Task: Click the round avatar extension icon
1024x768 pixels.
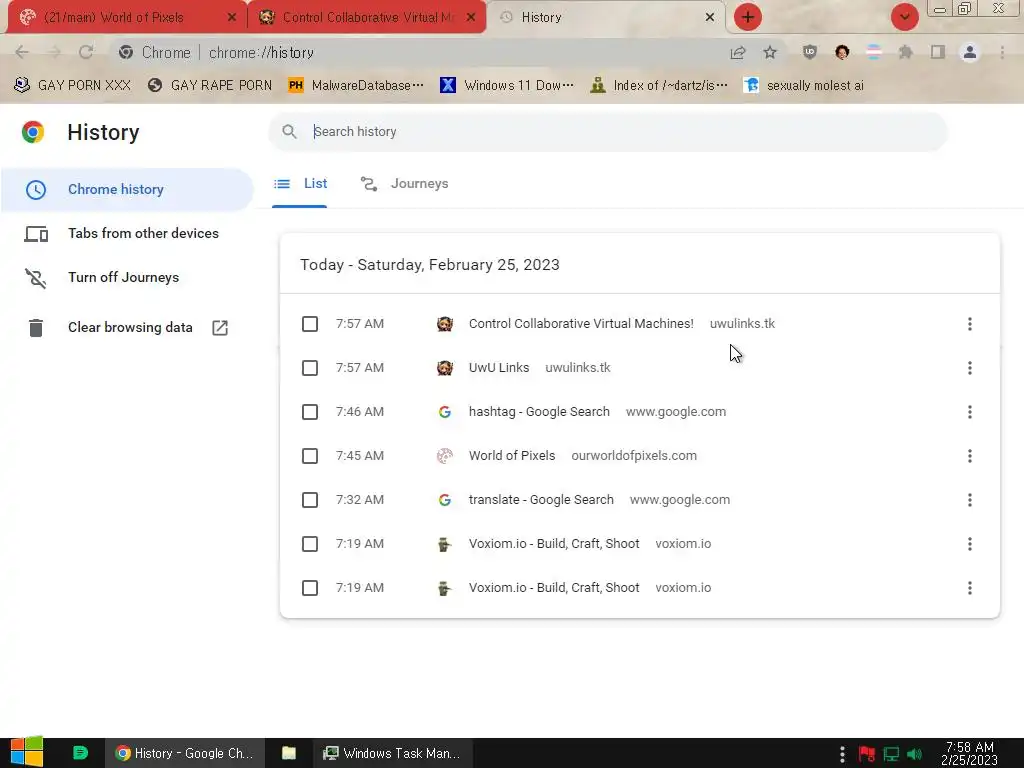Action: [842, 52]
